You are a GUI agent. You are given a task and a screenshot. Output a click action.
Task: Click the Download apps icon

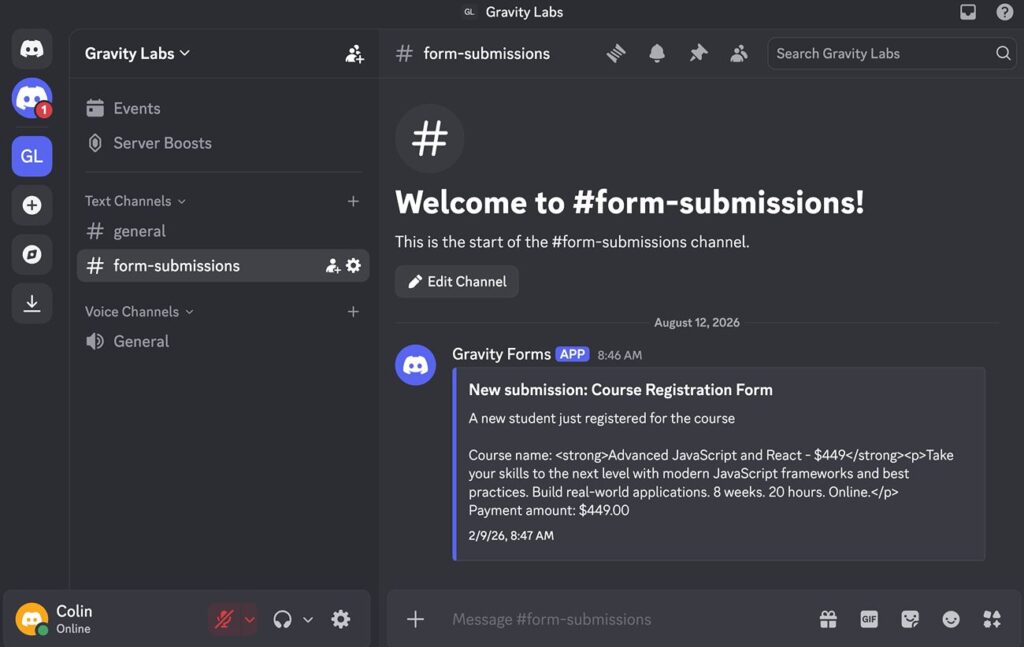click(x=31, y=304)
